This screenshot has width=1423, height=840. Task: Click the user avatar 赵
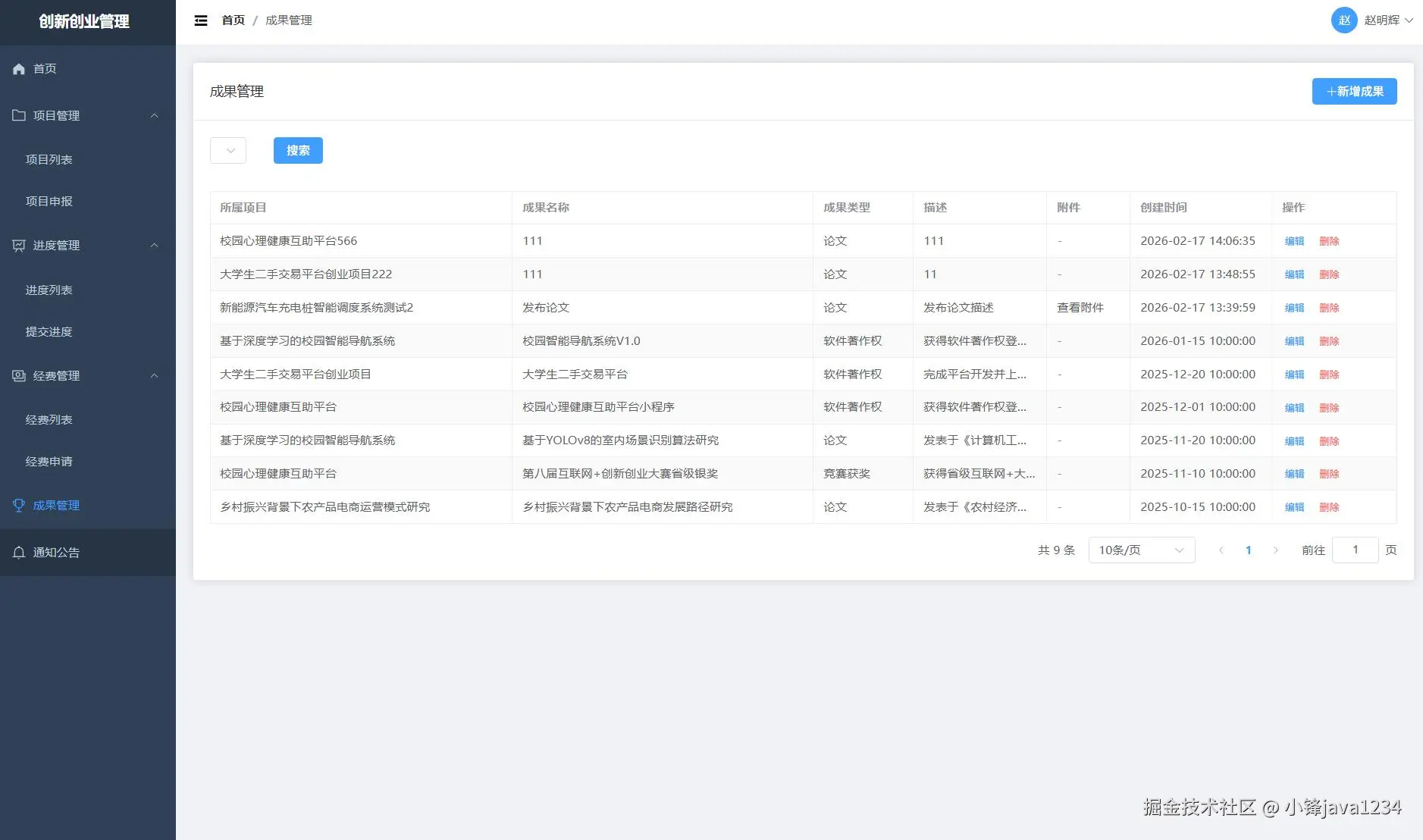pyautogui.click(x=1344, y=20)
